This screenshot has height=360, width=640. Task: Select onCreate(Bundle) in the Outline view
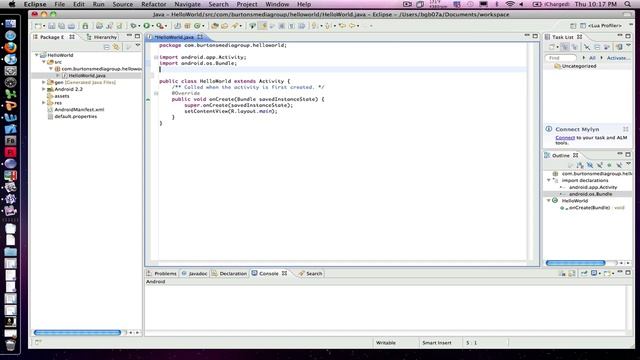pos(589,207)
